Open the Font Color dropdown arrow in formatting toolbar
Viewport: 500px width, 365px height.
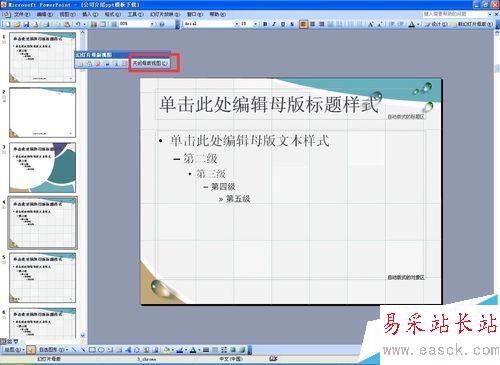[418, 24]
